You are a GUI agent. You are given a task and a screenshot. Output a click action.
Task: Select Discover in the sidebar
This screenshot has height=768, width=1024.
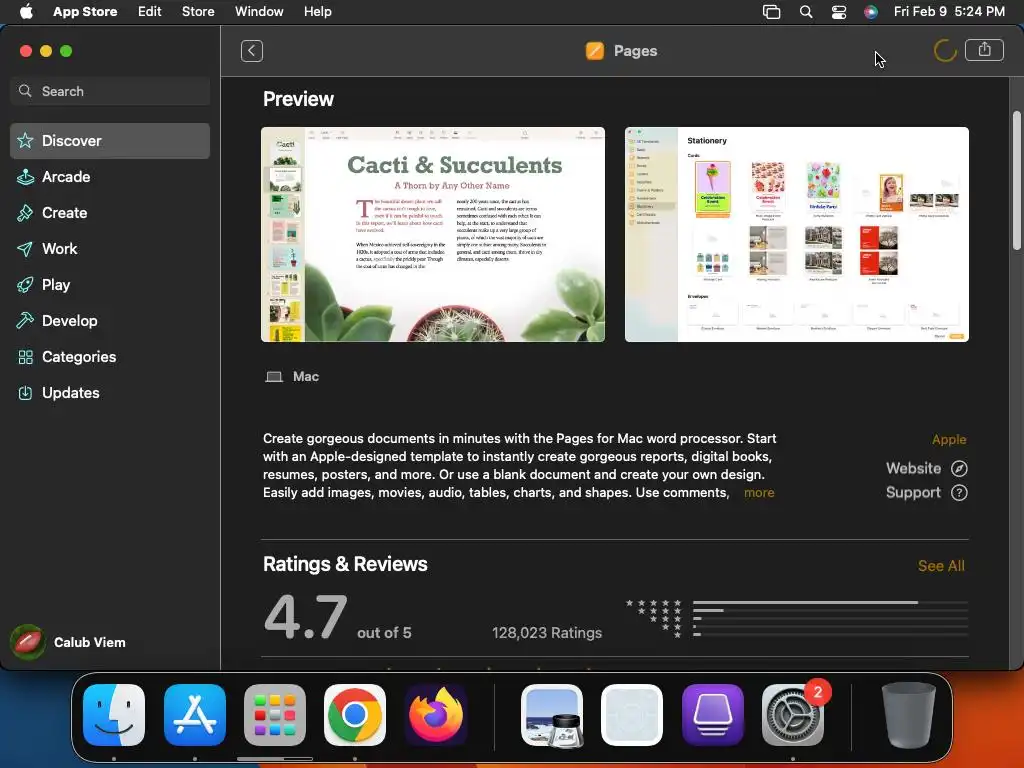[x=110, y=141]
